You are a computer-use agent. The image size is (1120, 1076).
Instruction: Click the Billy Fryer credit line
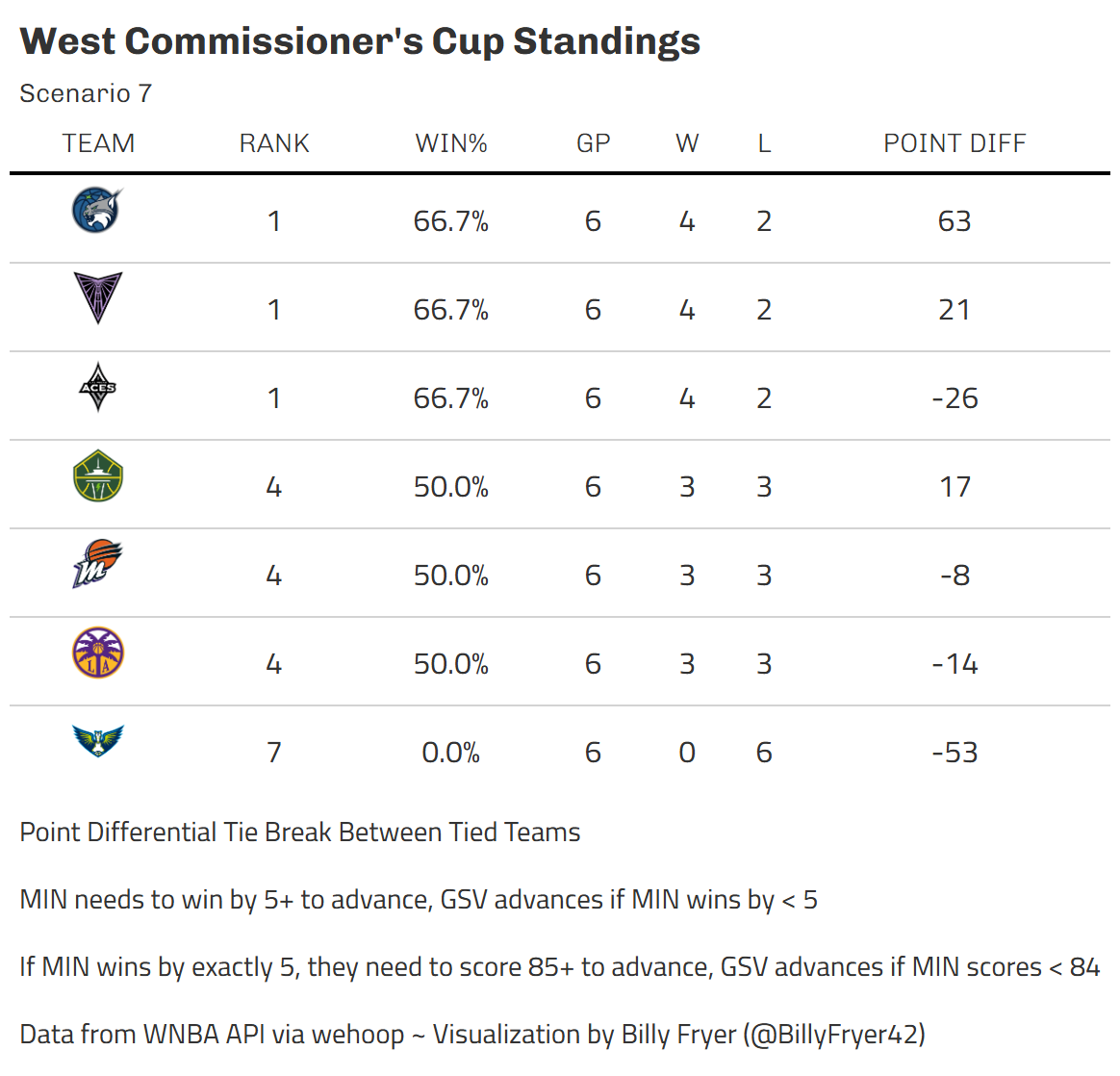pos(472,1035)
